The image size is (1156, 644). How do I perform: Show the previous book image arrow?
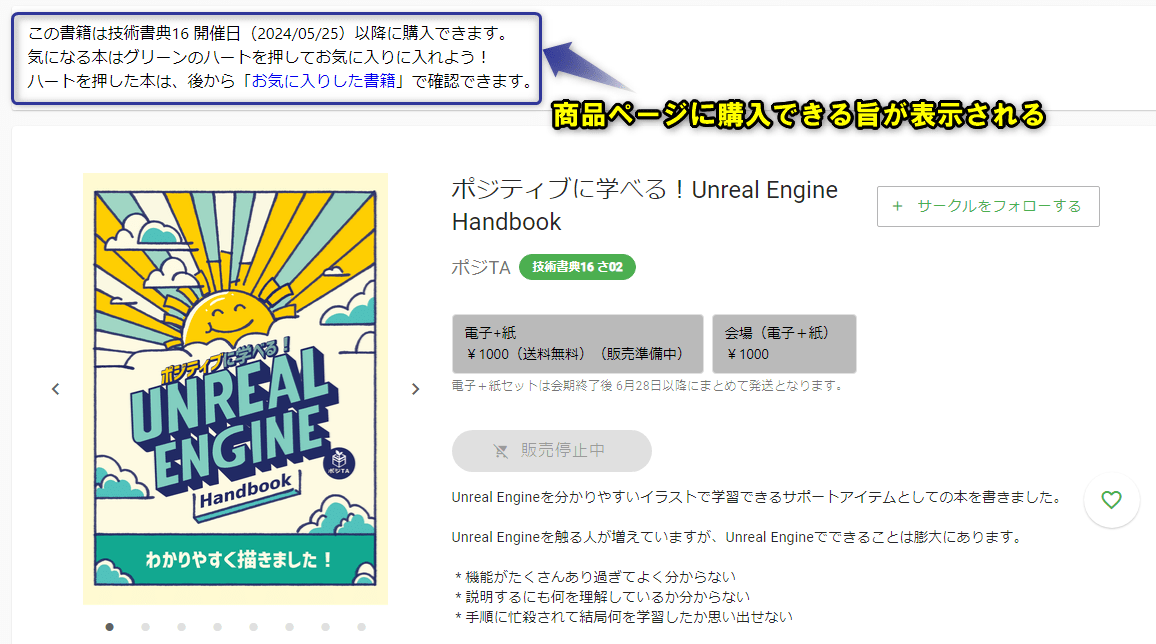pyautogui.click(x=55, y=389)
